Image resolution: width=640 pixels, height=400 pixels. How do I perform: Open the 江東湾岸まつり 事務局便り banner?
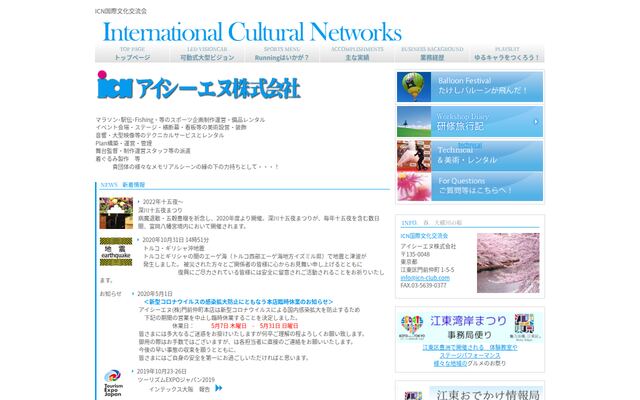pos(470,328)
